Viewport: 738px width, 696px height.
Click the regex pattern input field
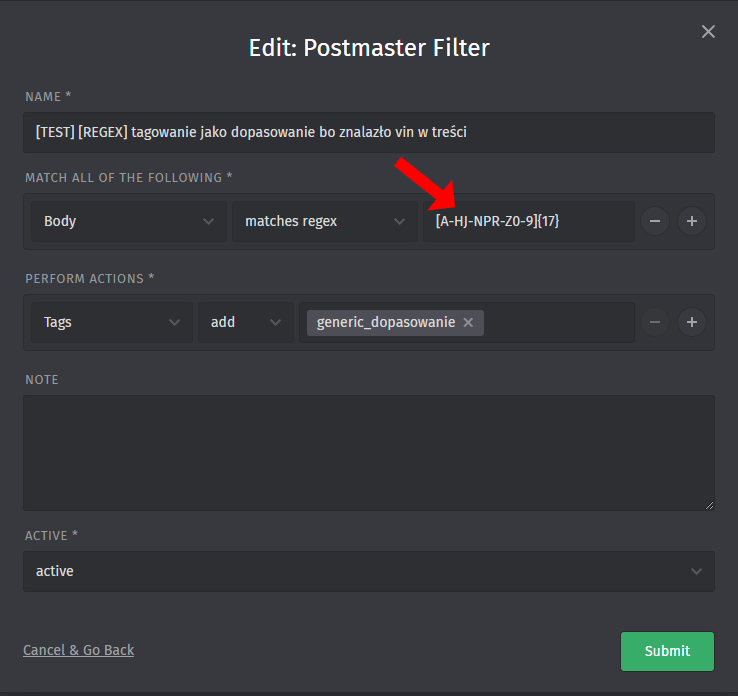coord(580,221)
